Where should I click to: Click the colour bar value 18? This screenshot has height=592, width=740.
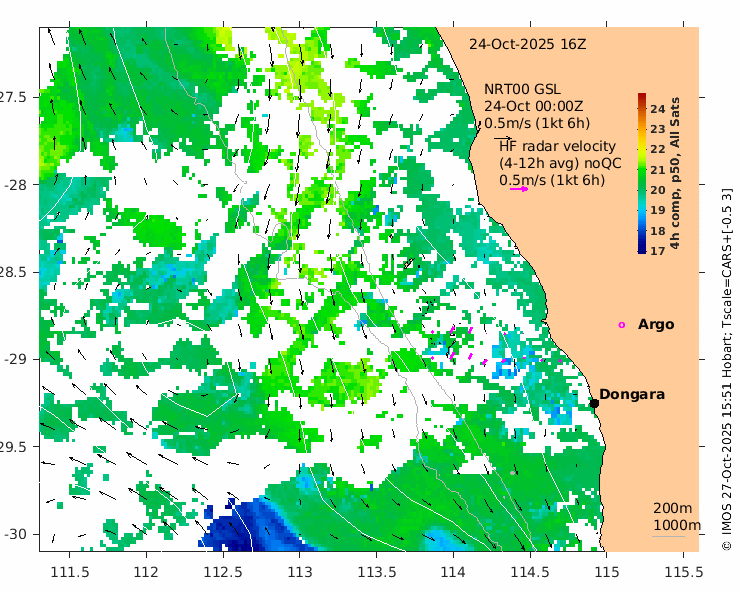tap(657, 231)
